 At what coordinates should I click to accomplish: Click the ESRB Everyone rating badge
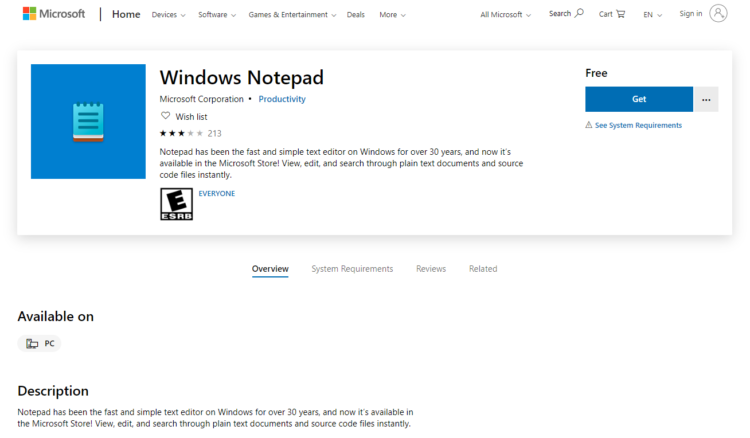[177, 203]
